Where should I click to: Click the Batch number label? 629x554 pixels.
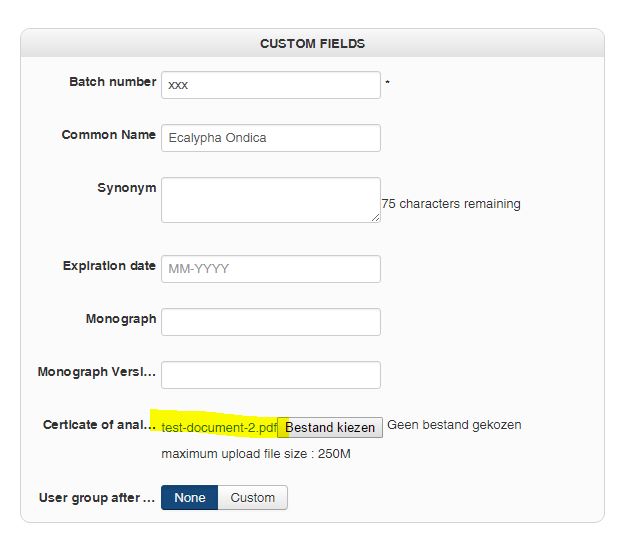(112, 82)
